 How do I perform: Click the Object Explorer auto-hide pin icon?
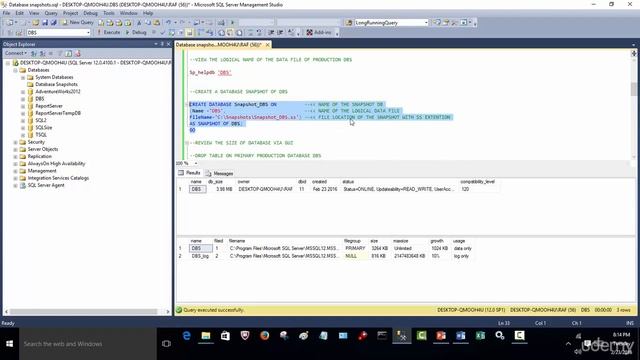click(x=162, y=44)
